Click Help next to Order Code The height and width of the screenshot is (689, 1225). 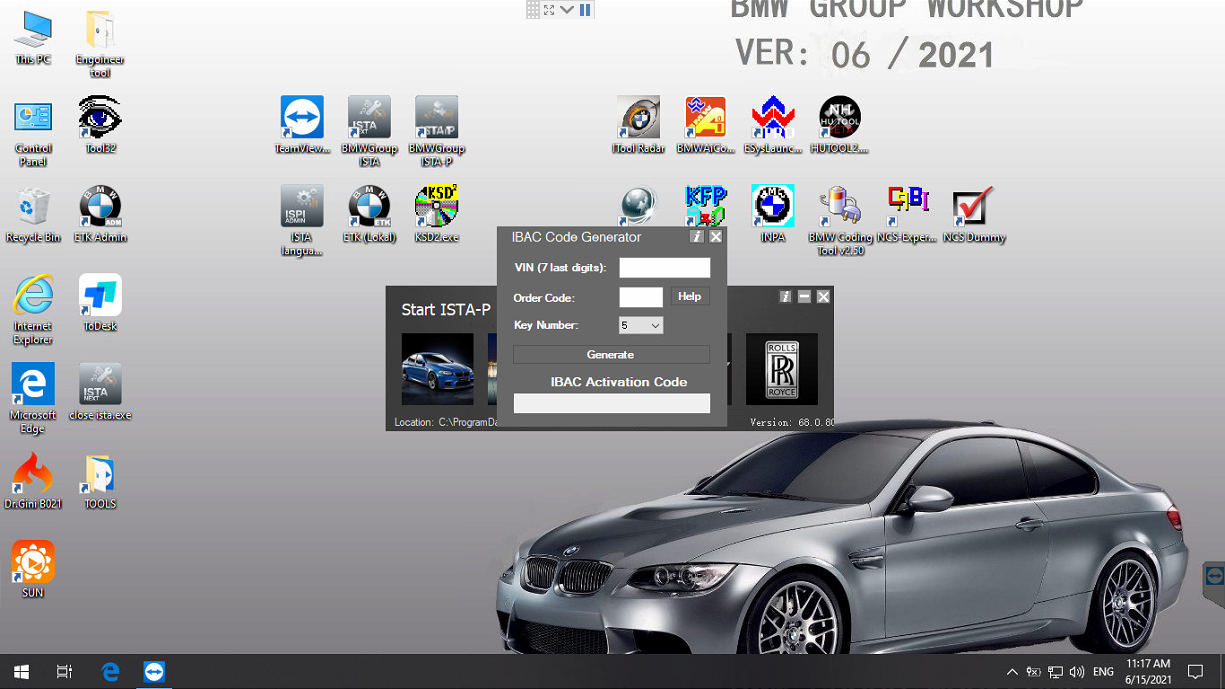[x=689, y=296]
